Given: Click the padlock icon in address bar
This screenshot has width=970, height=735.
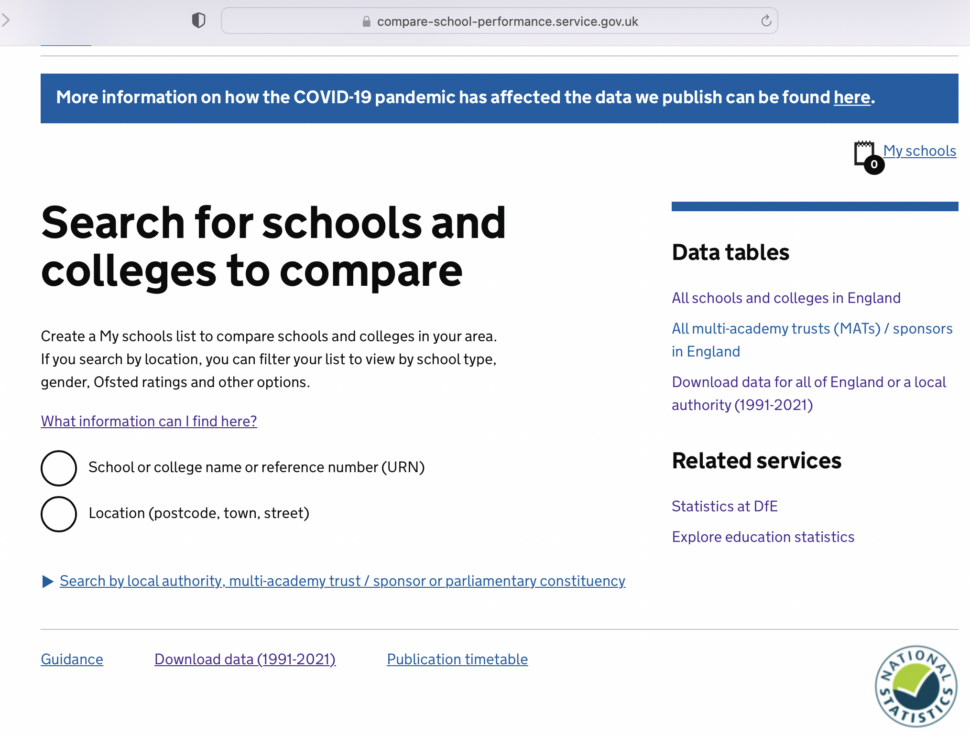Looking at the screenshot, I should (366, 22).
